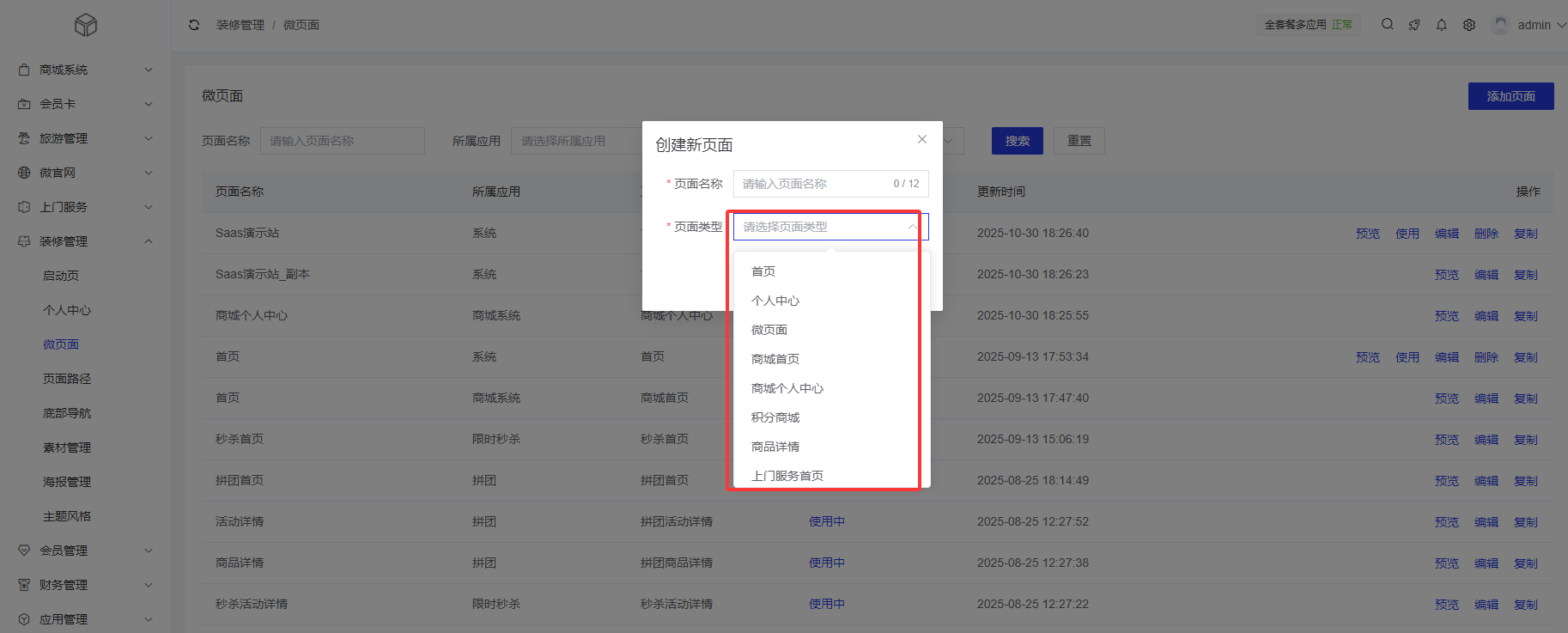Expand the 商城系统 sidebar menu
The image size is (1568, 633).
pyautogui.click(x=85, y=70)
